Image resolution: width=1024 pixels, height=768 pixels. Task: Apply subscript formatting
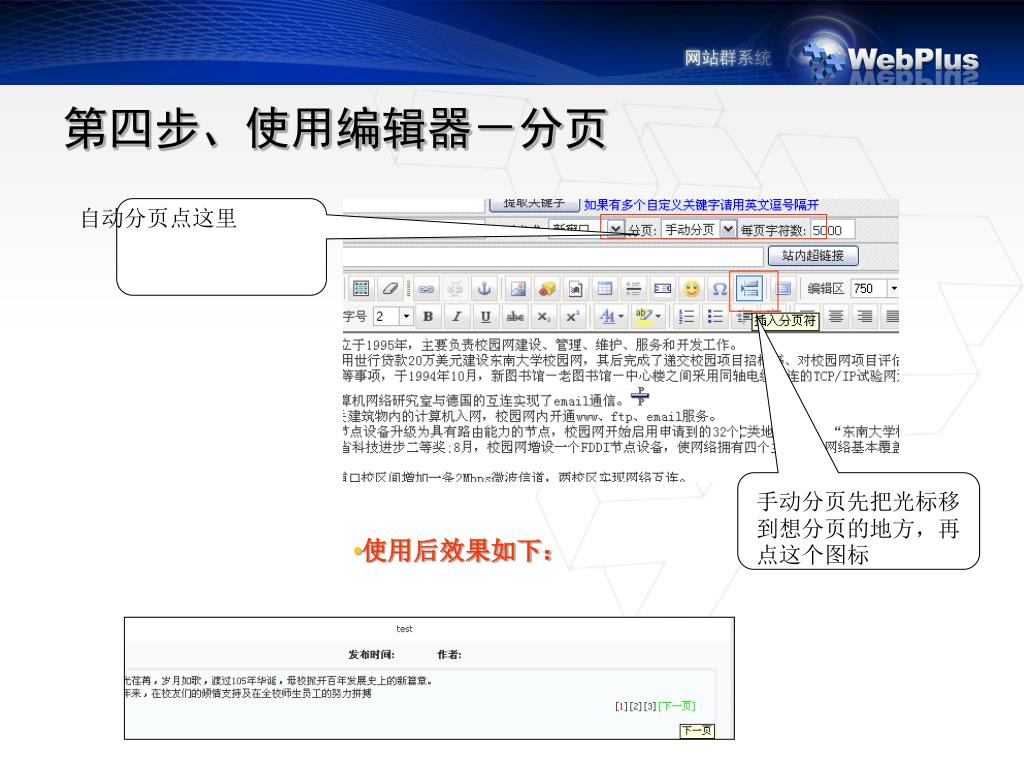pyautogui.click(x=543, y=317)
